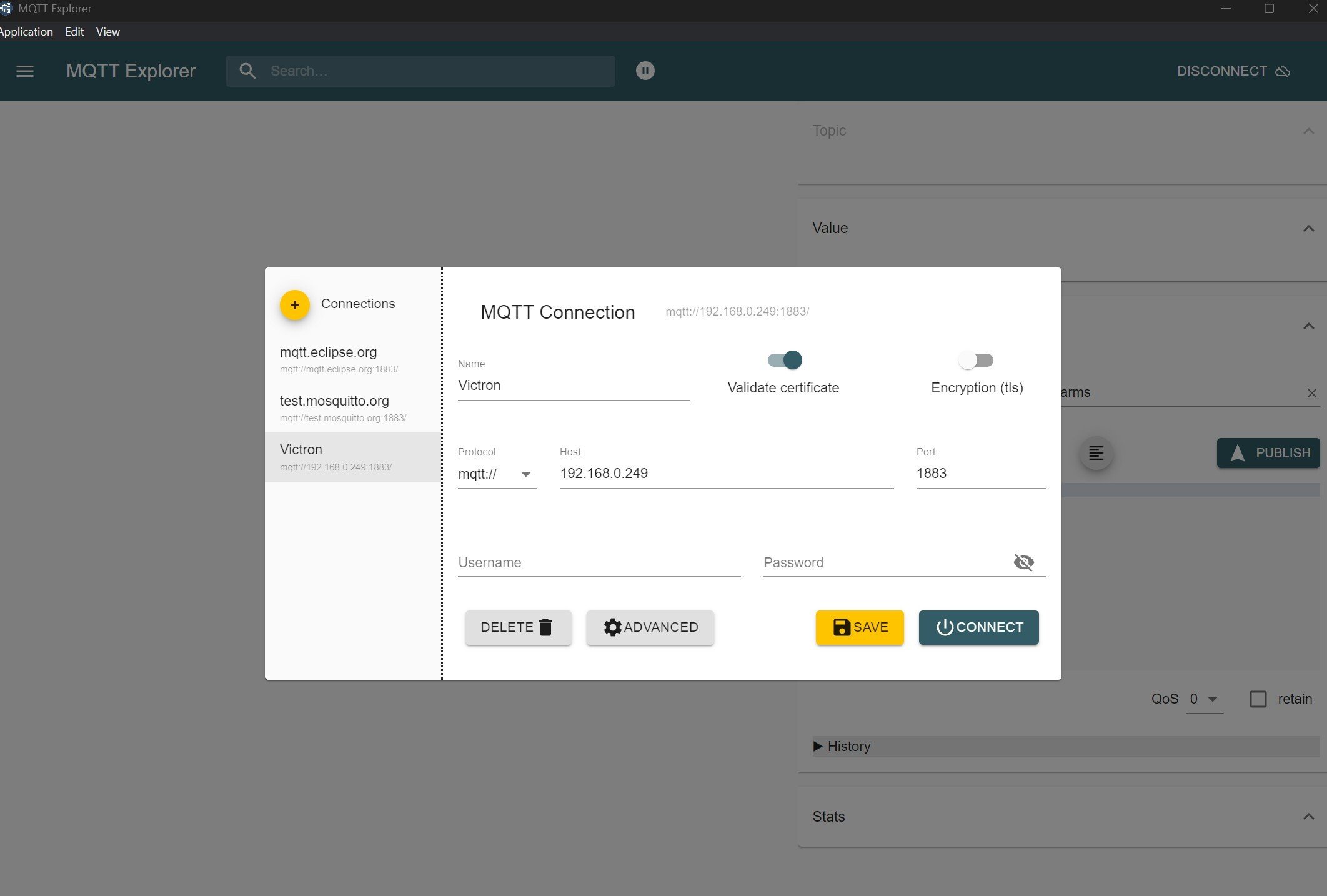Image resolution: width=1327 pixels, height=896 pixels.
Task: Click the Disconnect cloud button
Action: point(1233,71)
